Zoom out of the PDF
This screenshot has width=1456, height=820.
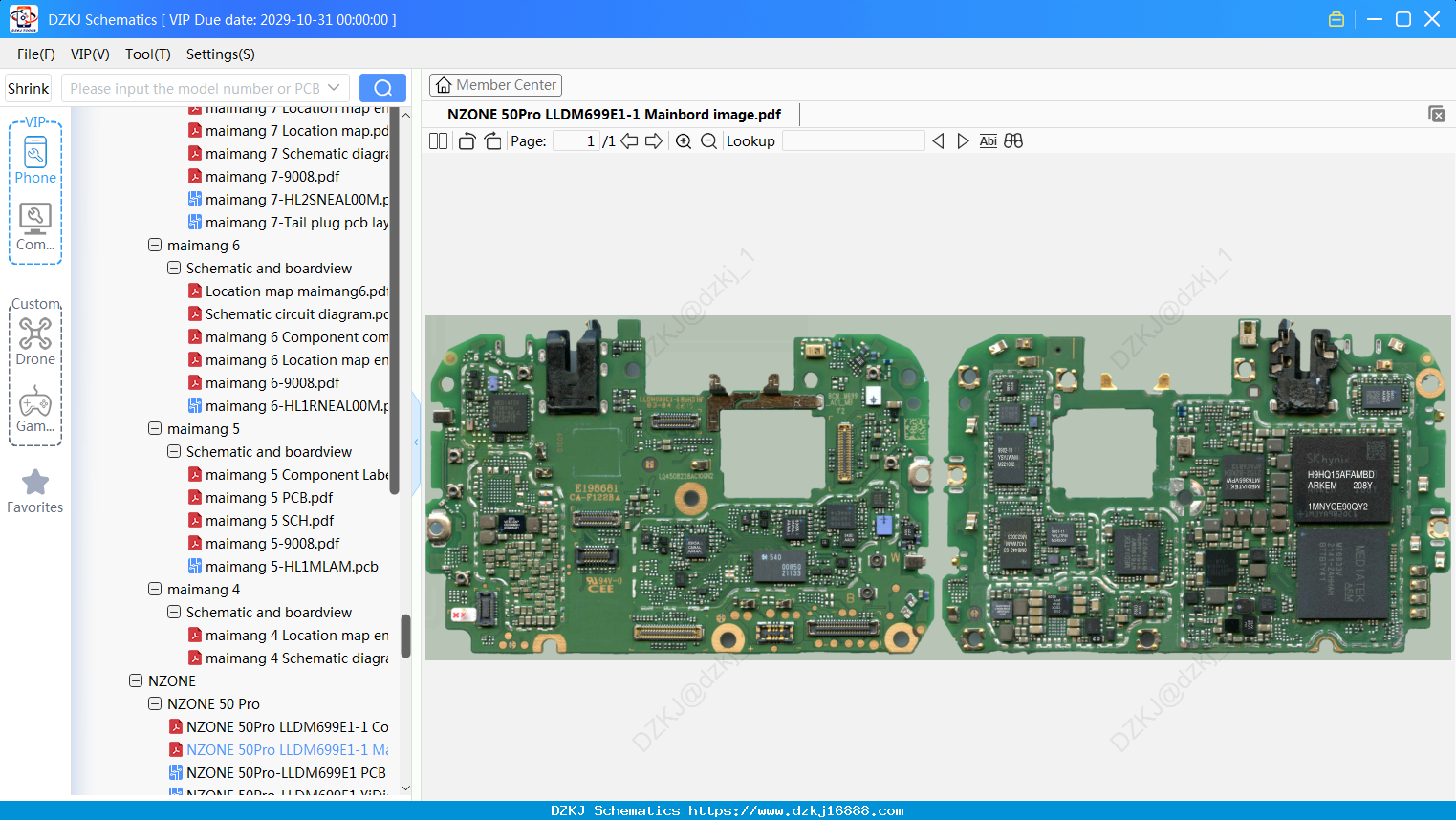click(x=708, y=140)
